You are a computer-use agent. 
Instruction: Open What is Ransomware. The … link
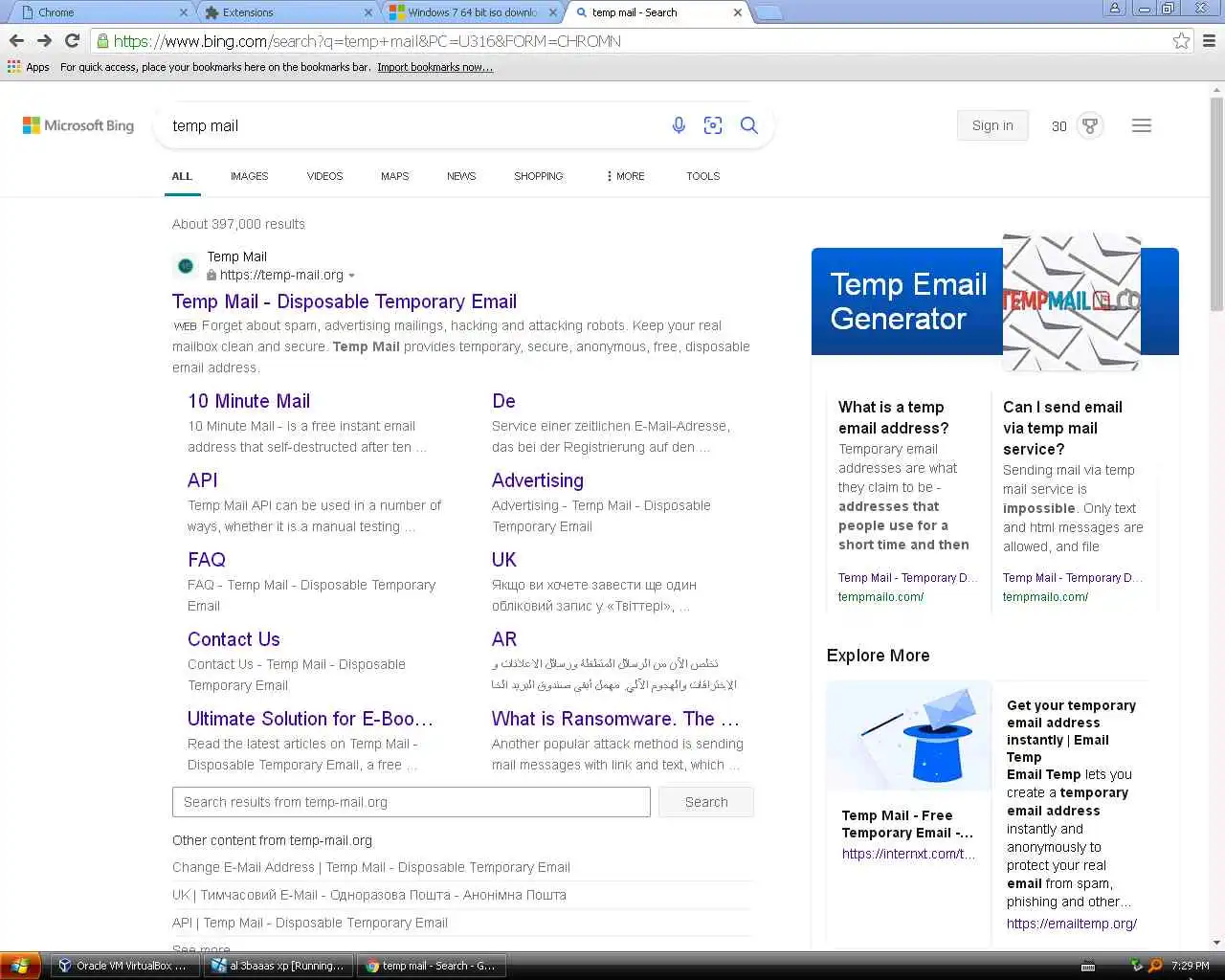pyautogui.click(x=615, y=719)
